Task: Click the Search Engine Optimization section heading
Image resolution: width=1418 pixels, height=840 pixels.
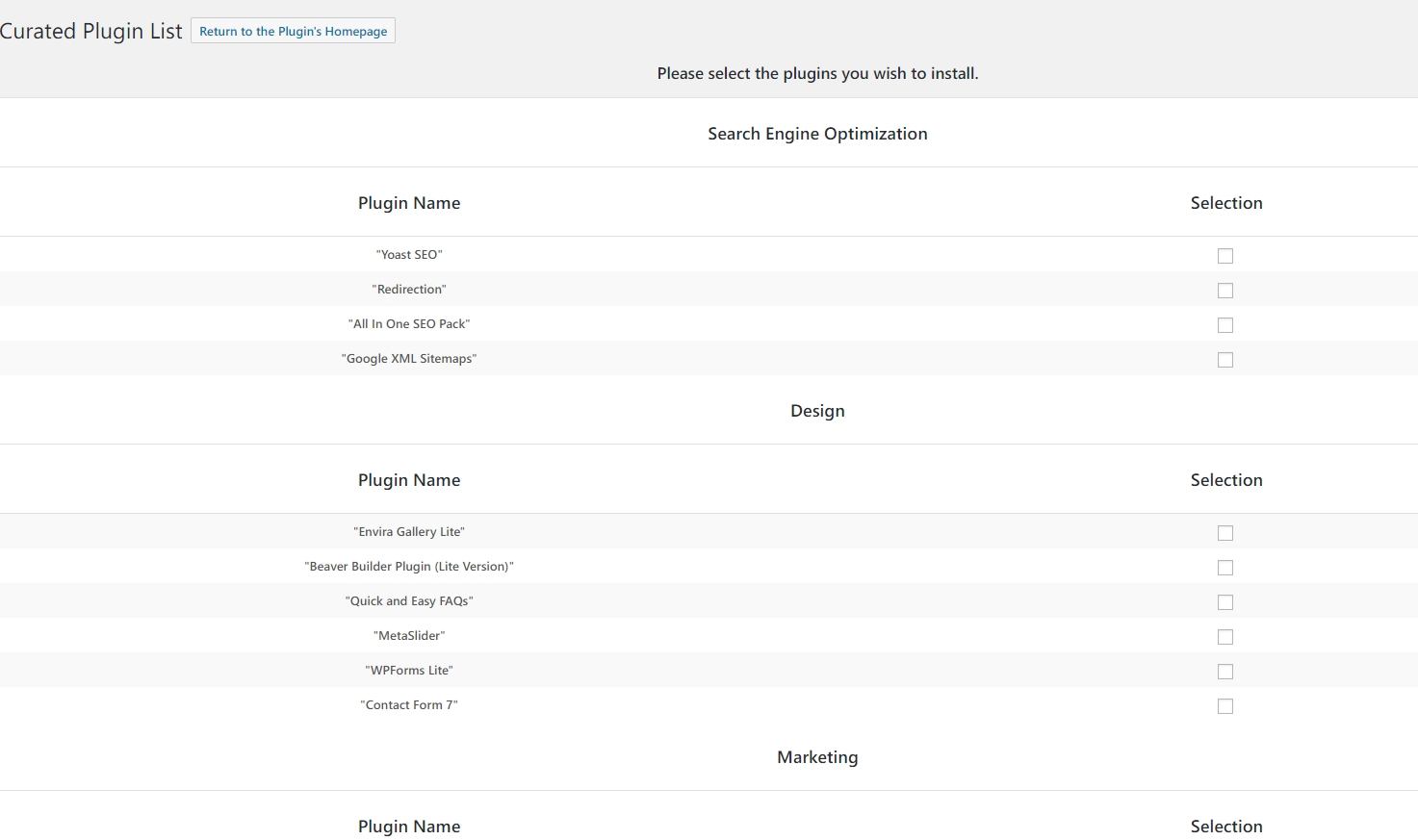Action: click(x=817, y=134)
